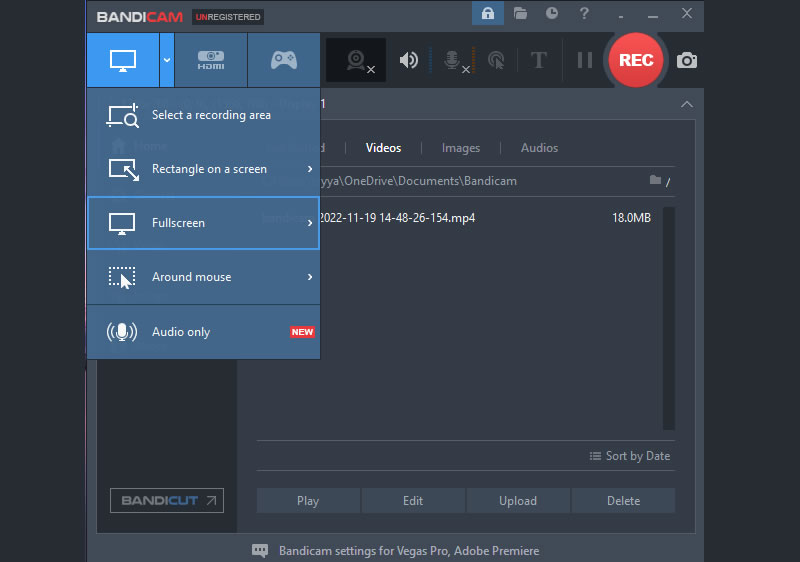The height and width of the screenshot is (562, 800).
Task: Open the folder icon next to output path
Action: tap(655, 180)
